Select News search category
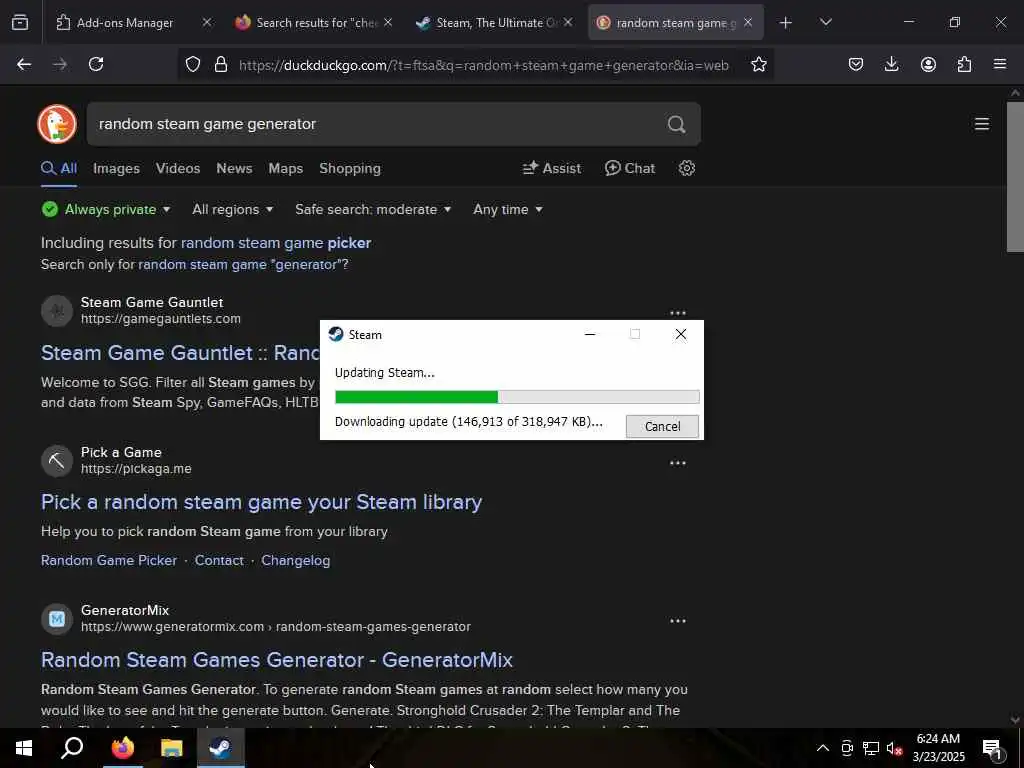The height and width of the screenshot is (768, 1024). [234, 168]
